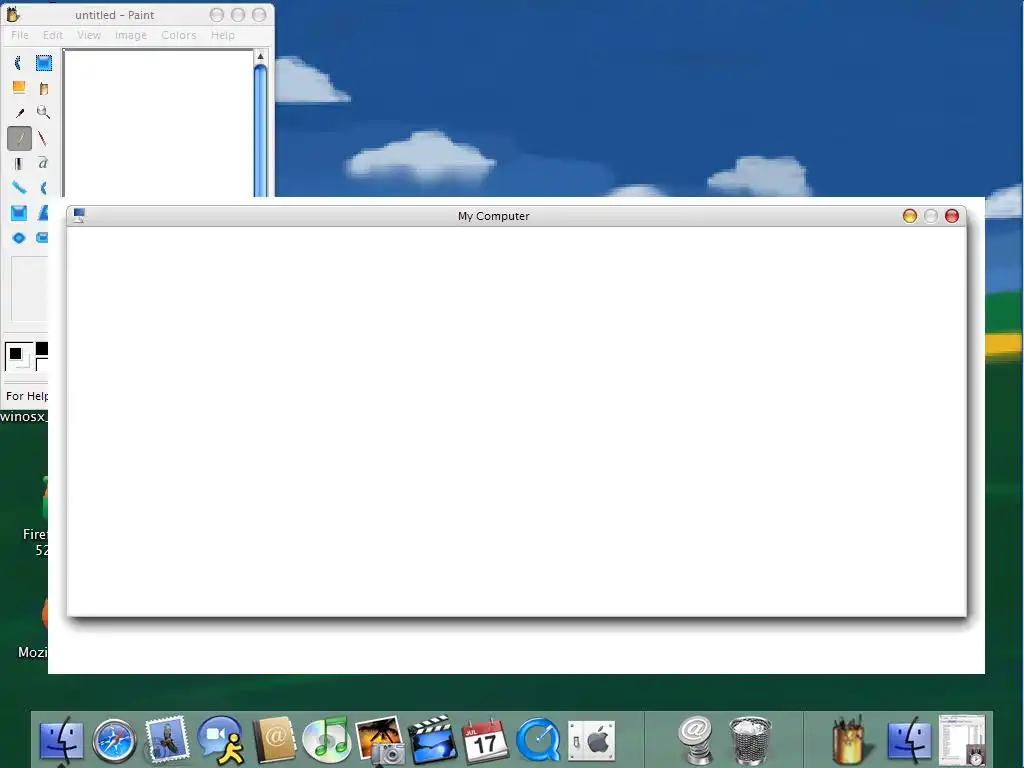Click the @ spring icon in the dock
This screenshot has width=1024, height=768.
tap(696, 740)
